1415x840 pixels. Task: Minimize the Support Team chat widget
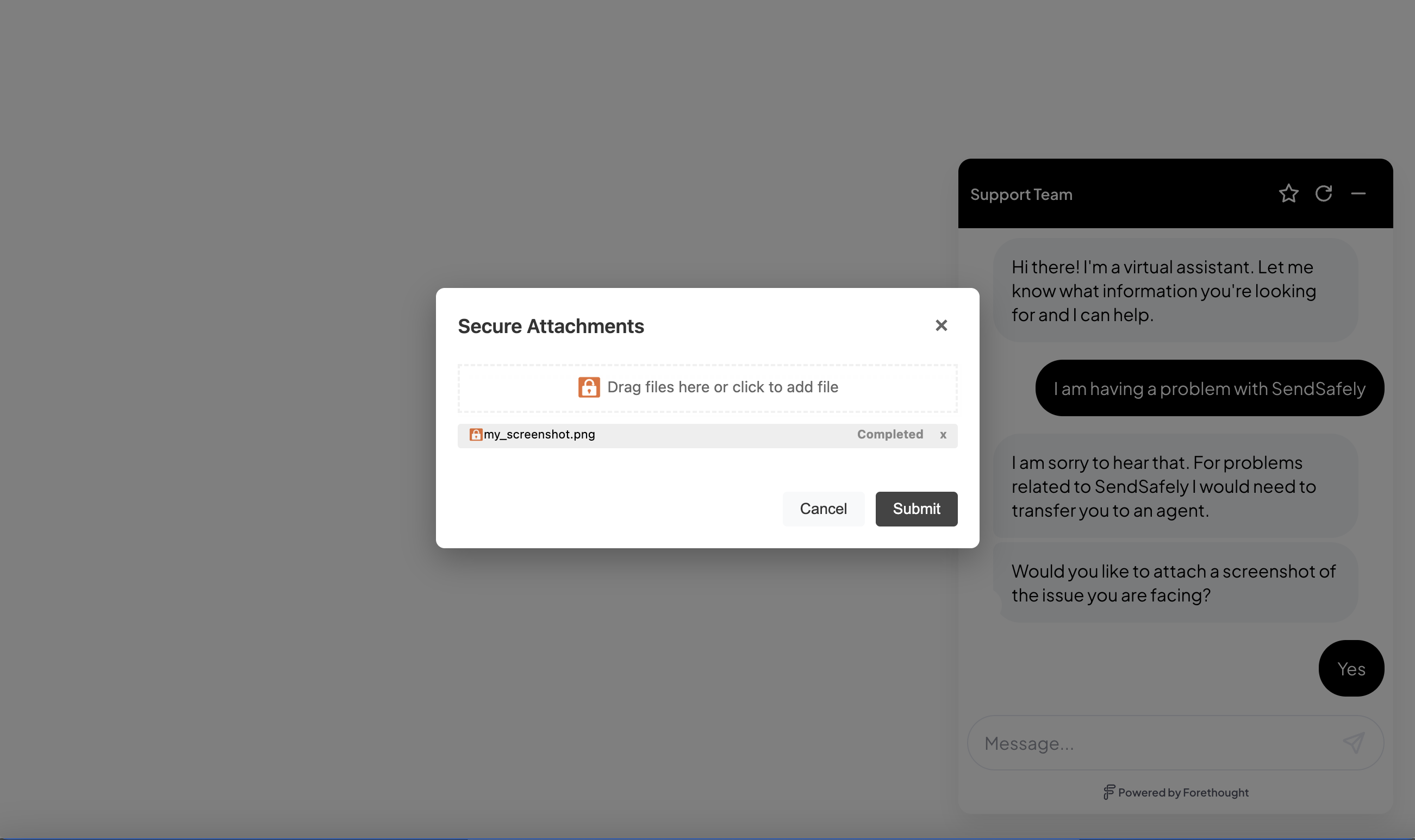pos(1358,193)
